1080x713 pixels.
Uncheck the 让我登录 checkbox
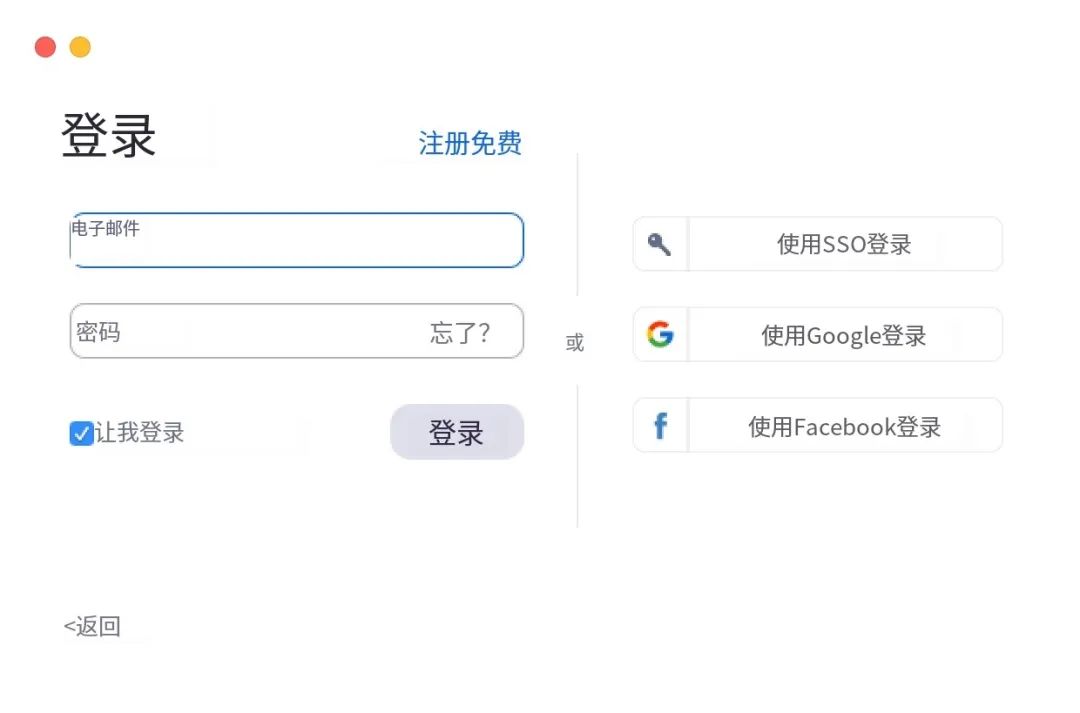tap(81, 433)
